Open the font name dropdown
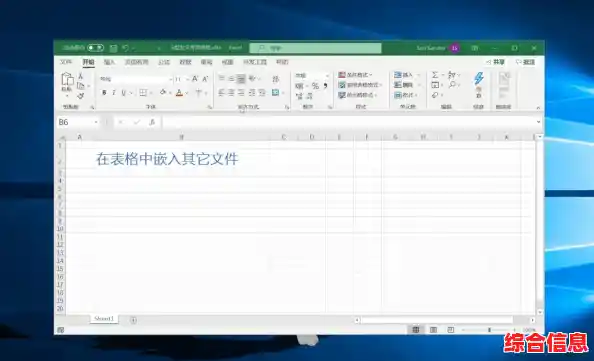Screen dimensions: 594x361 (x=171, y=79)
